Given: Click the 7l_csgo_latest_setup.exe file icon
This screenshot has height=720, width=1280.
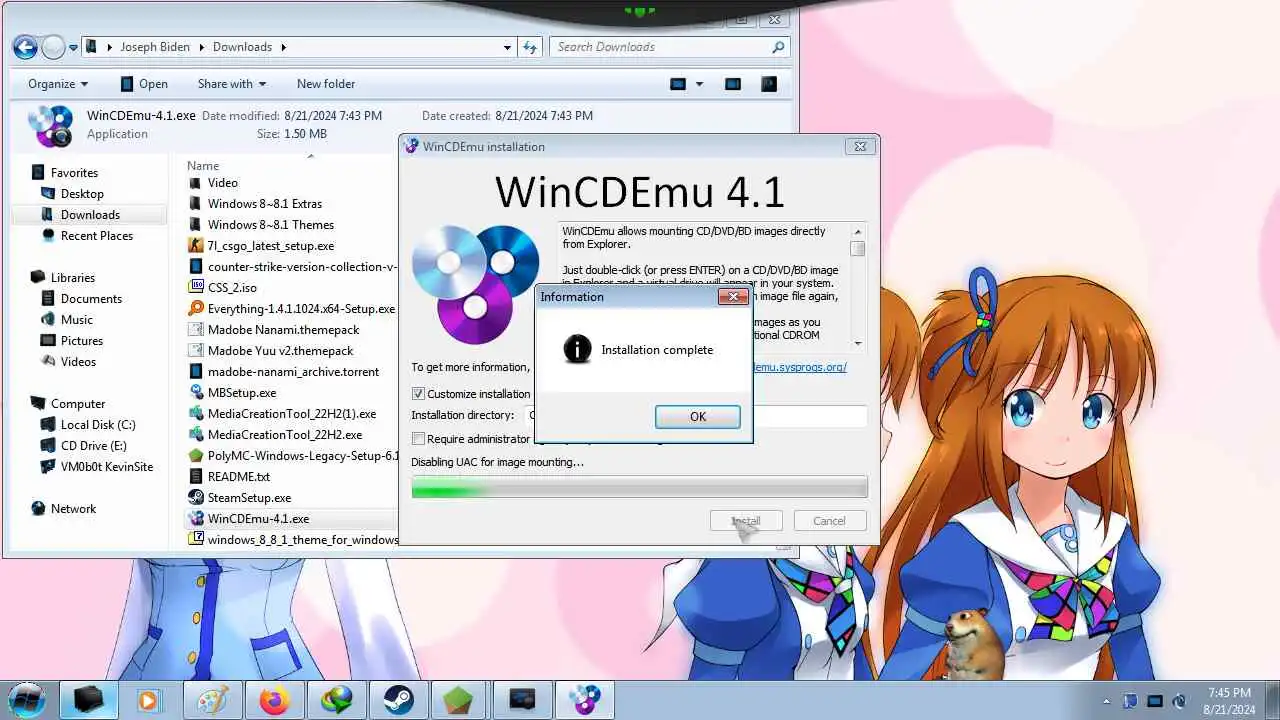Looking at the screenshot, I should (196, 245).
